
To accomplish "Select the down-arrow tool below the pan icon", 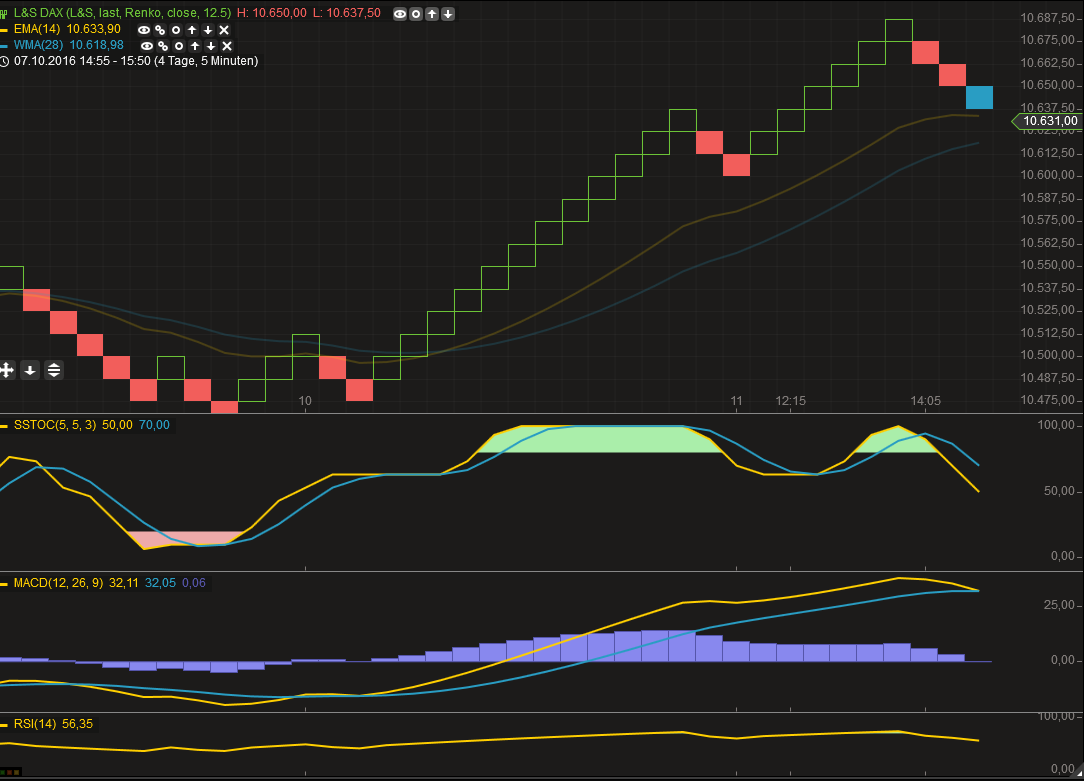I will [x=29, y=370].
